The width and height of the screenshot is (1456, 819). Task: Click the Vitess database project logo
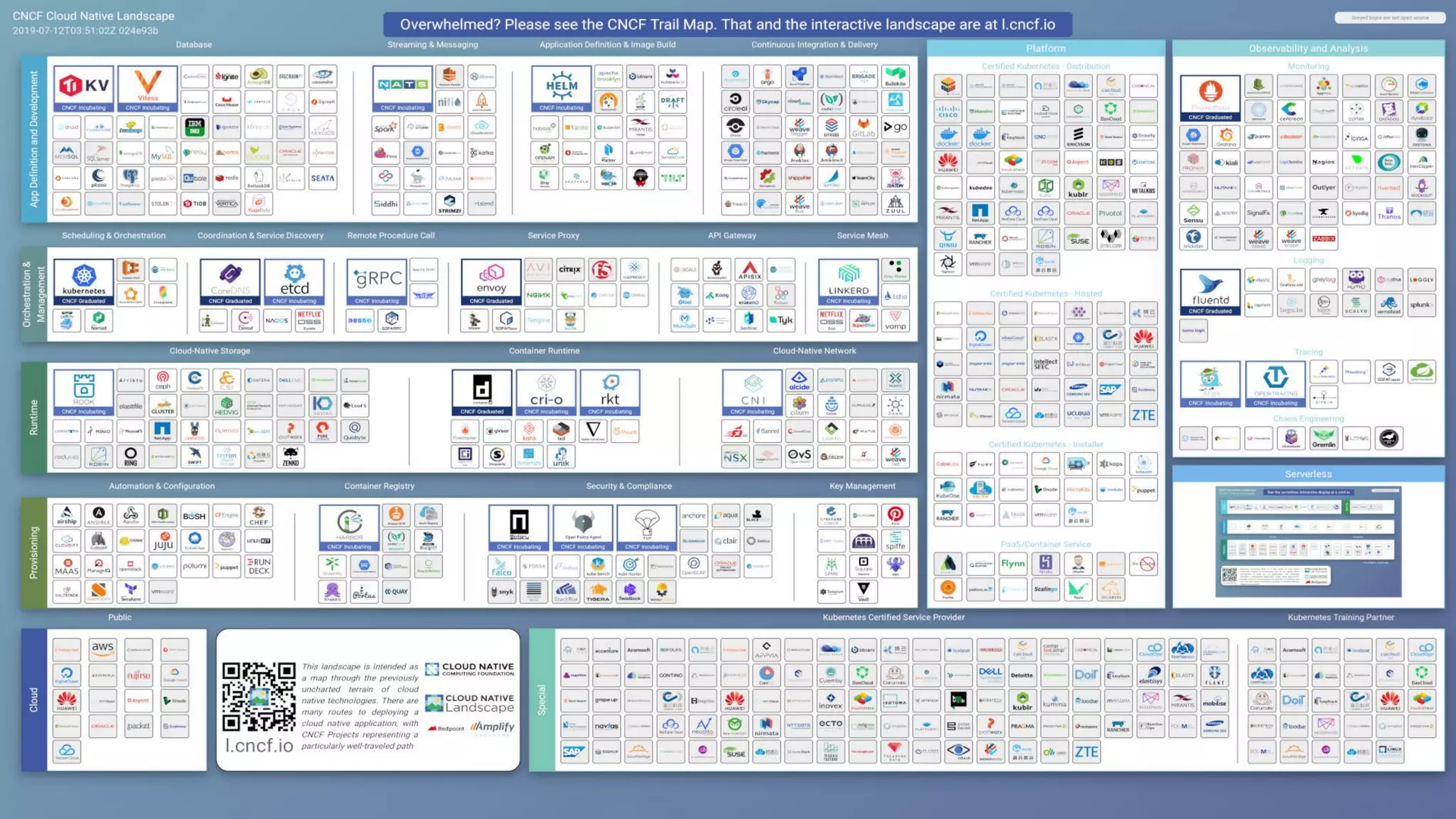pyautogui.click(x=148, y=88)
